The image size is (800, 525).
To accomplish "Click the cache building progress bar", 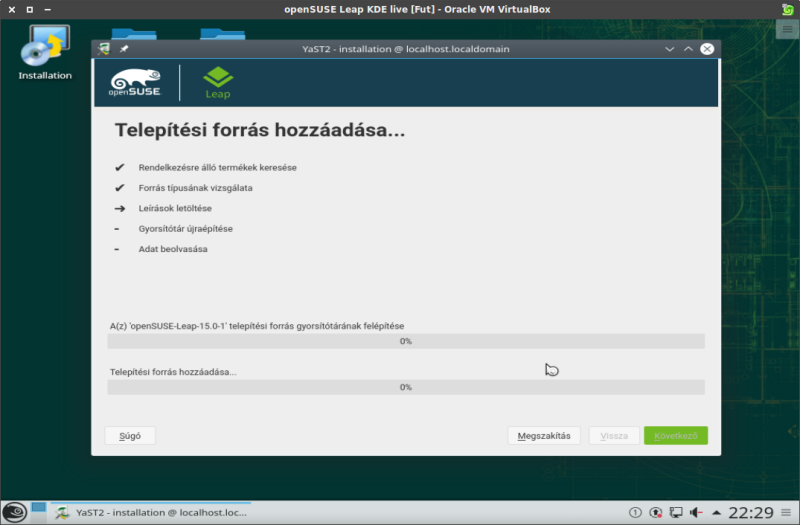I will pyautogui.click(x=406, y=341).
